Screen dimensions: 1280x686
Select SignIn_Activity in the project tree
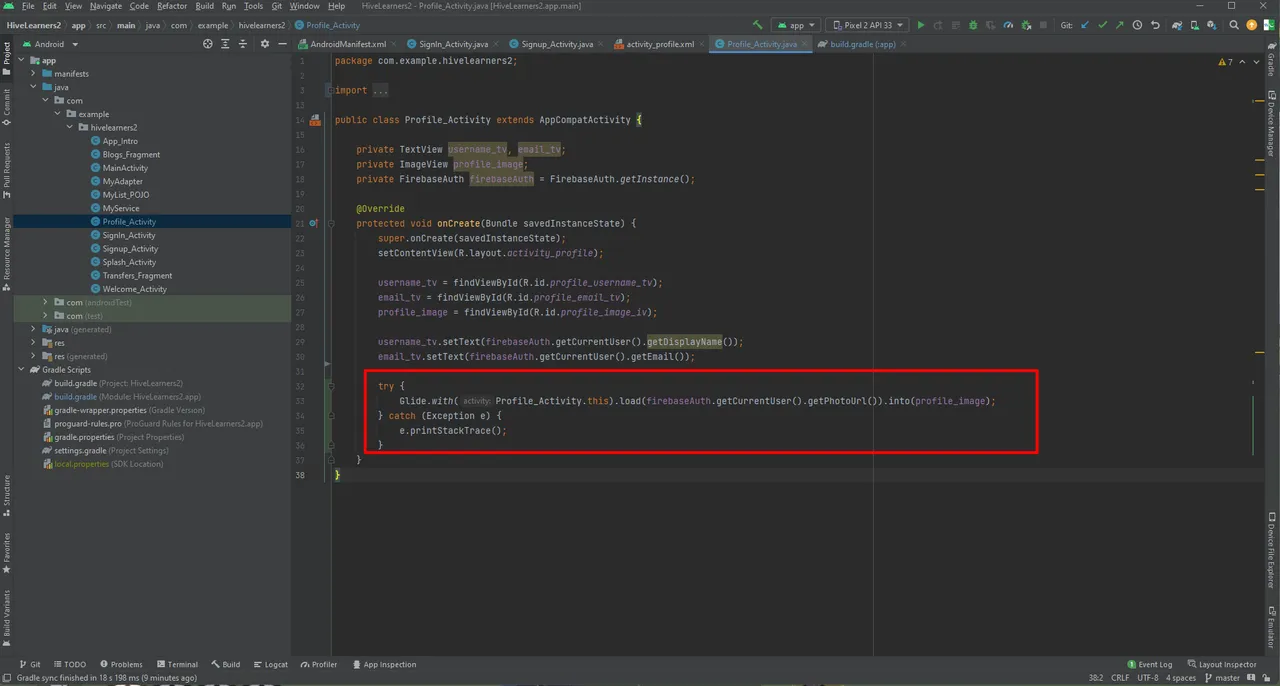(x=130, y=235)
